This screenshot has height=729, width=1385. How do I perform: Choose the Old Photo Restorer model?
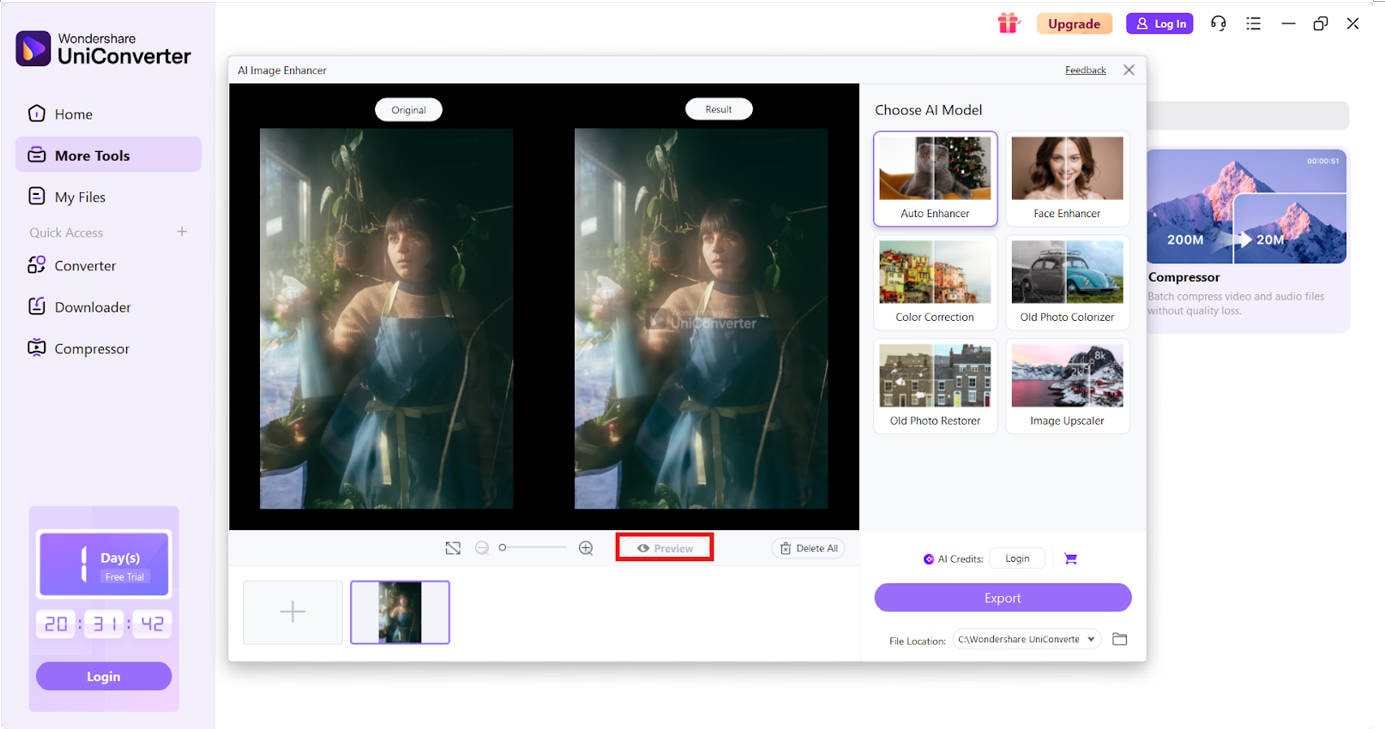pos(935,387)
